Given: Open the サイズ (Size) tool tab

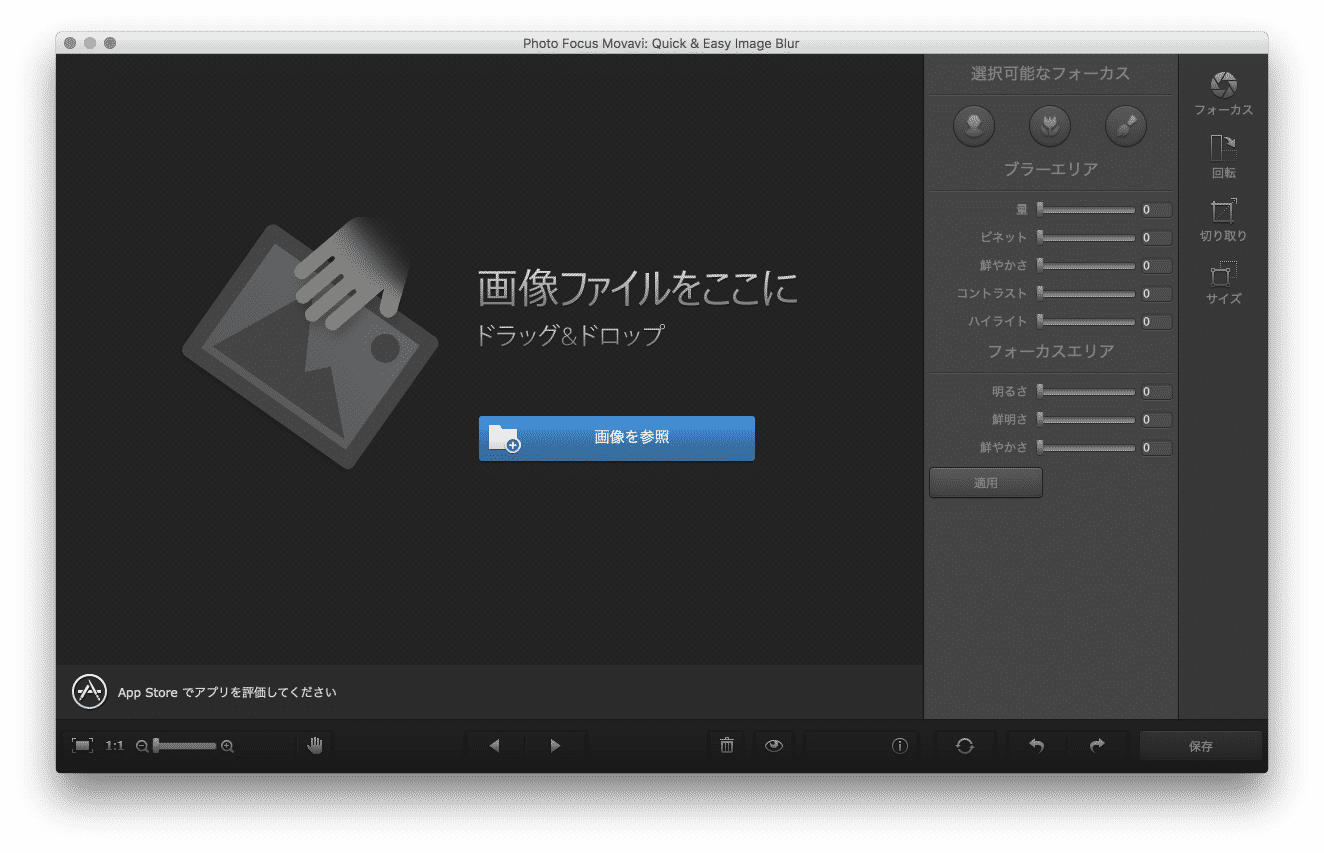Looking at the screenshot, I should click(x=1223, y=283).
